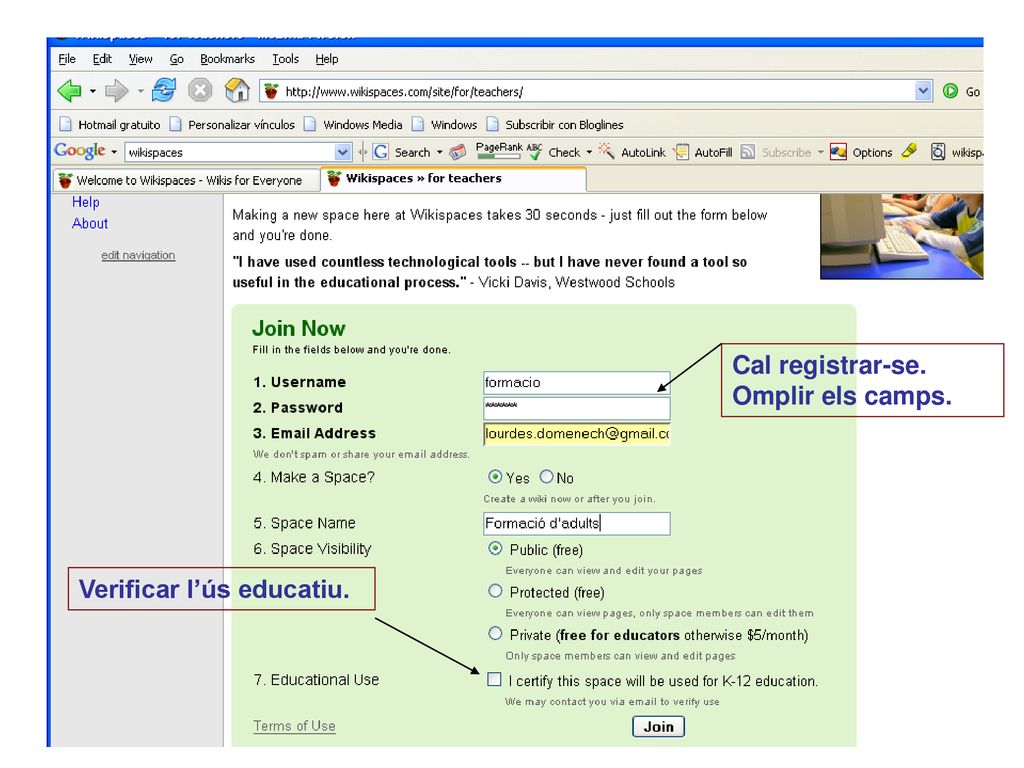The image size is (1024, 768).
Task: Choose Public (free) space visibility
Action: coord(496,549)
